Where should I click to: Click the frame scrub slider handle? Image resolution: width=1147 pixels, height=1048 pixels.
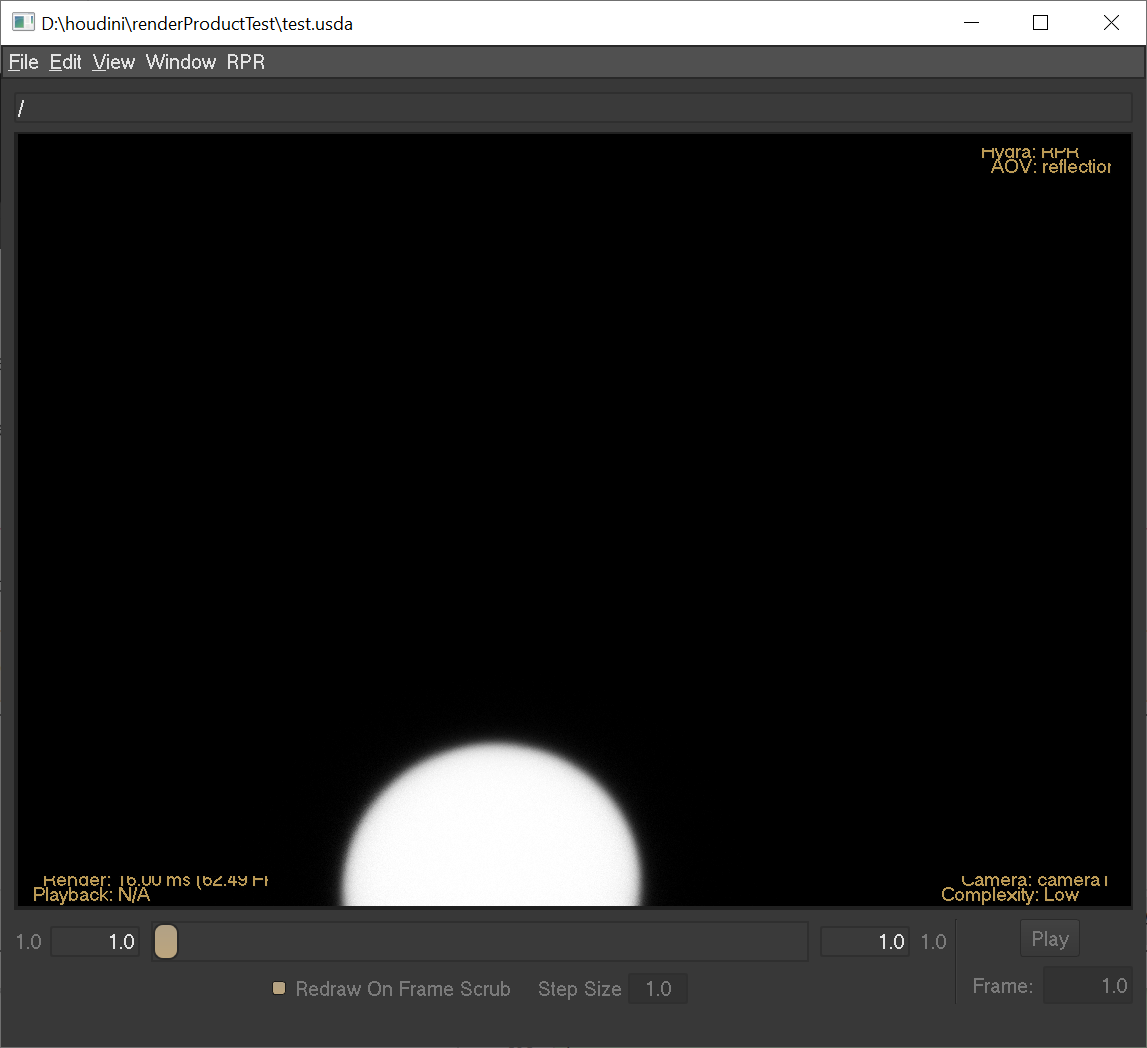click(165, 941)
